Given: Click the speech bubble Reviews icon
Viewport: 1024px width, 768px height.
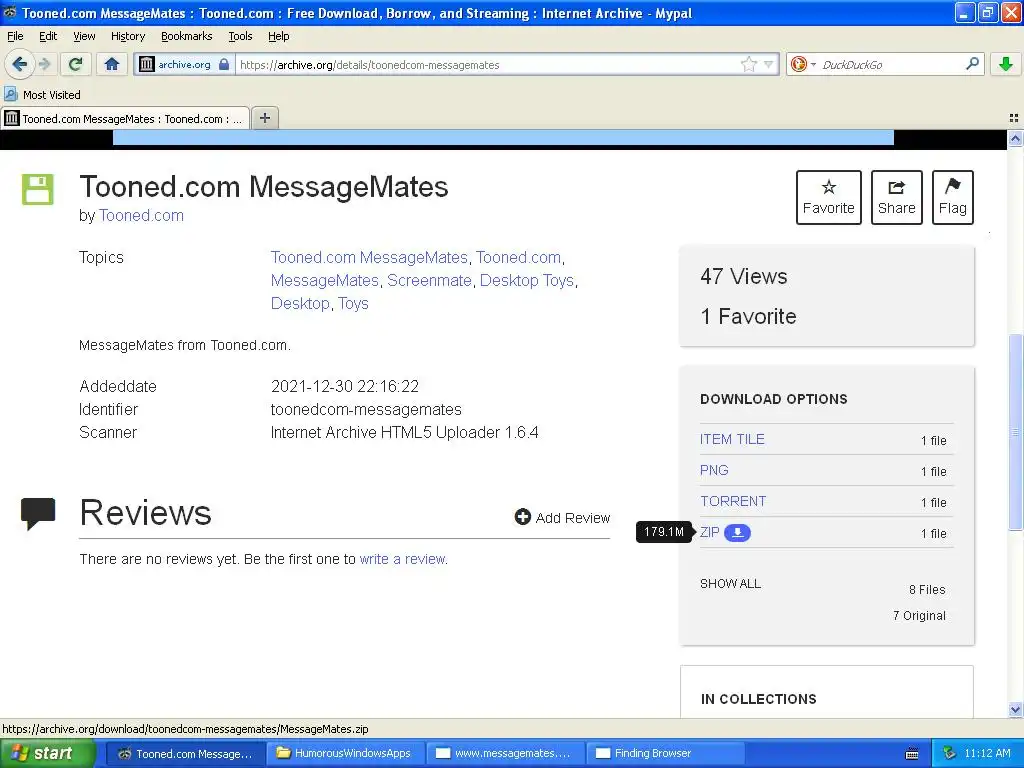Looking at the screenshot, I should pyautogui.click(x=38, y=513).
